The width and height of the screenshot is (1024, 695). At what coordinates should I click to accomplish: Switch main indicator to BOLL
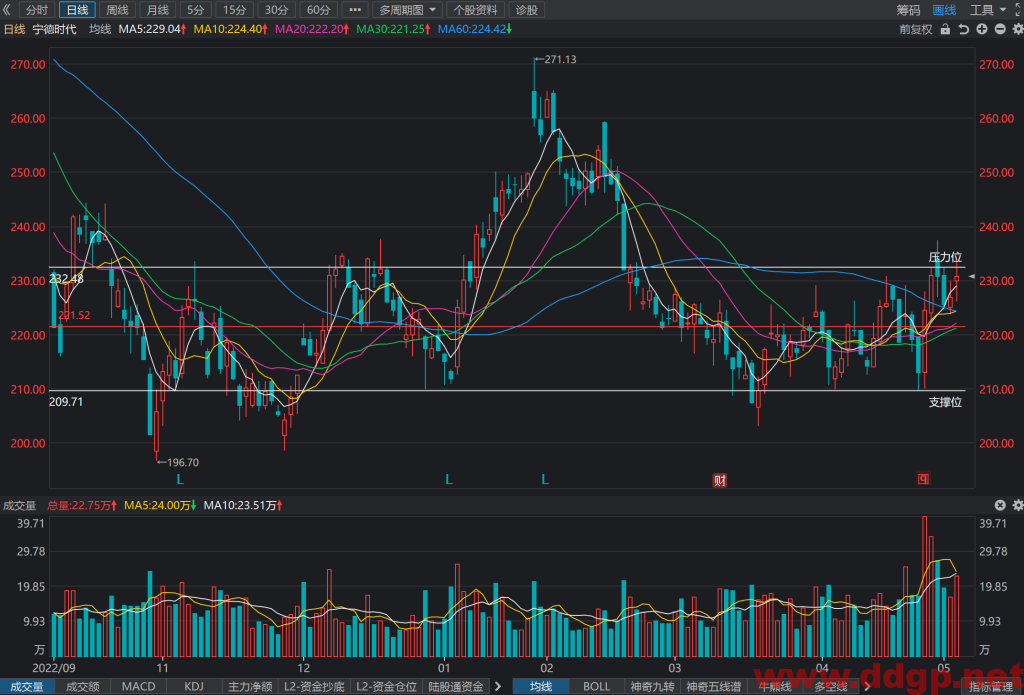[x=596, y=687]
